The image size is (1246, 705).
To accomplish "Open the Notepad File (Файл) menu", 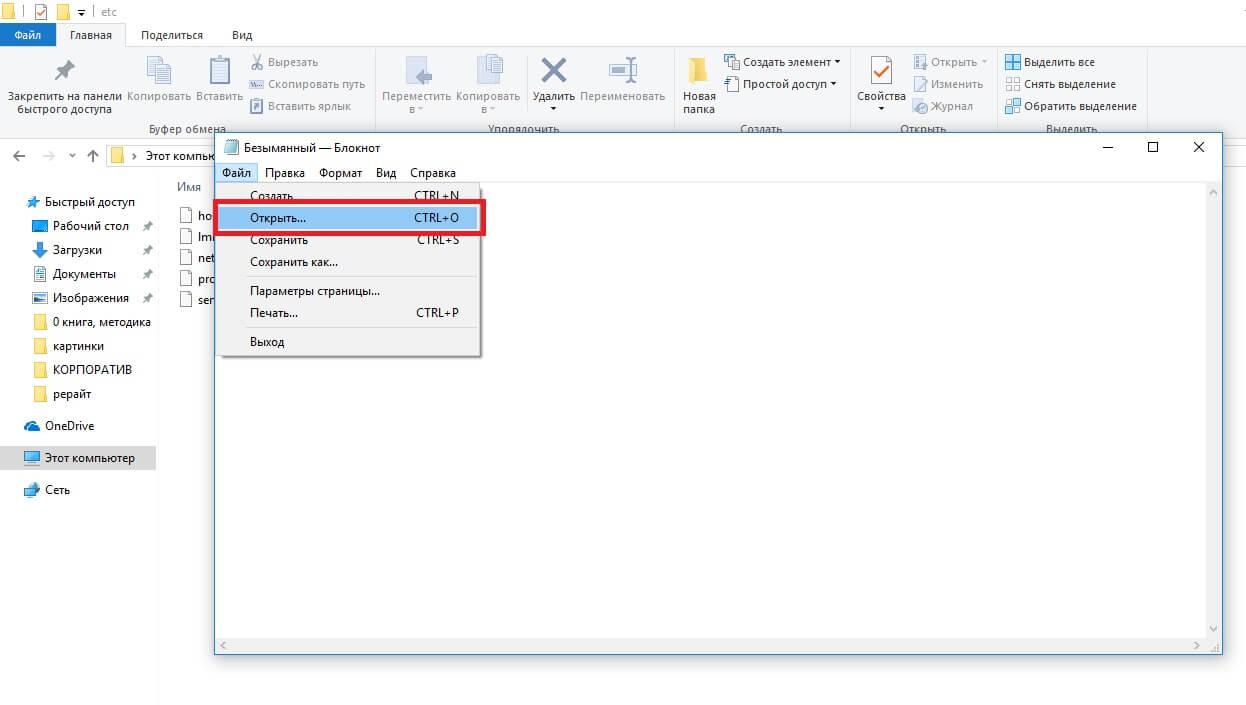I will [236, 173].
